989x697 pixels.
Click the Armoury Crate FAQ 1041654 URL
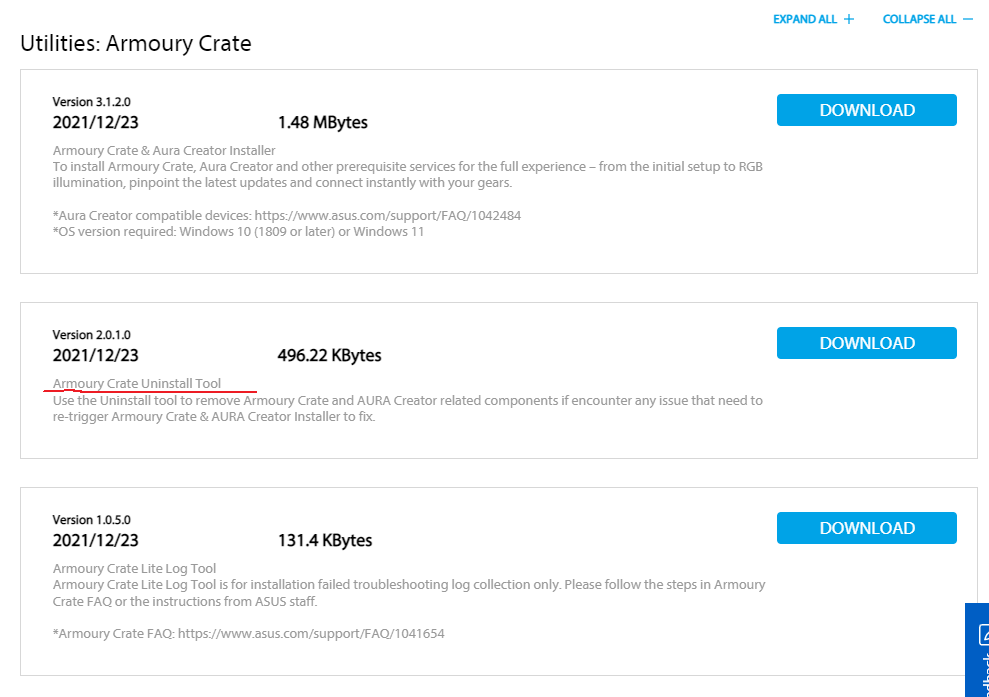tap(311, 633)
